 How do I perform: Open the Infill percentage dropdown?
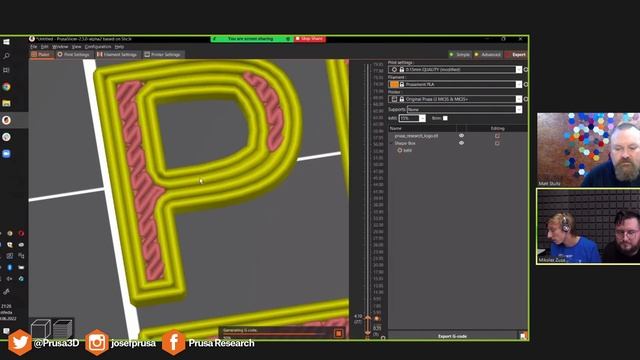[x=422, y=118]
